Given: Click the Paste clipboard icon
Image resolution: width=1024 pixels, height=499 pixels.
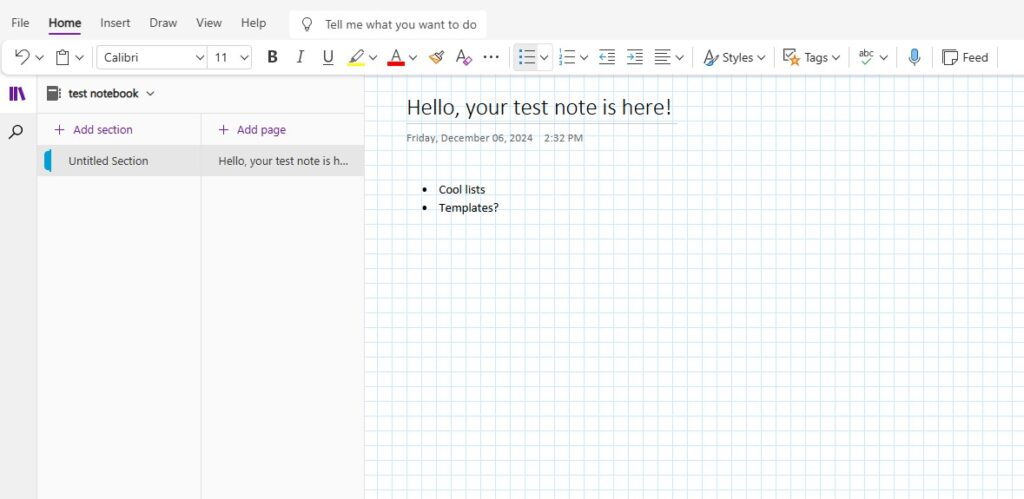Looking at the screenshot, I should tap(63, 57).
